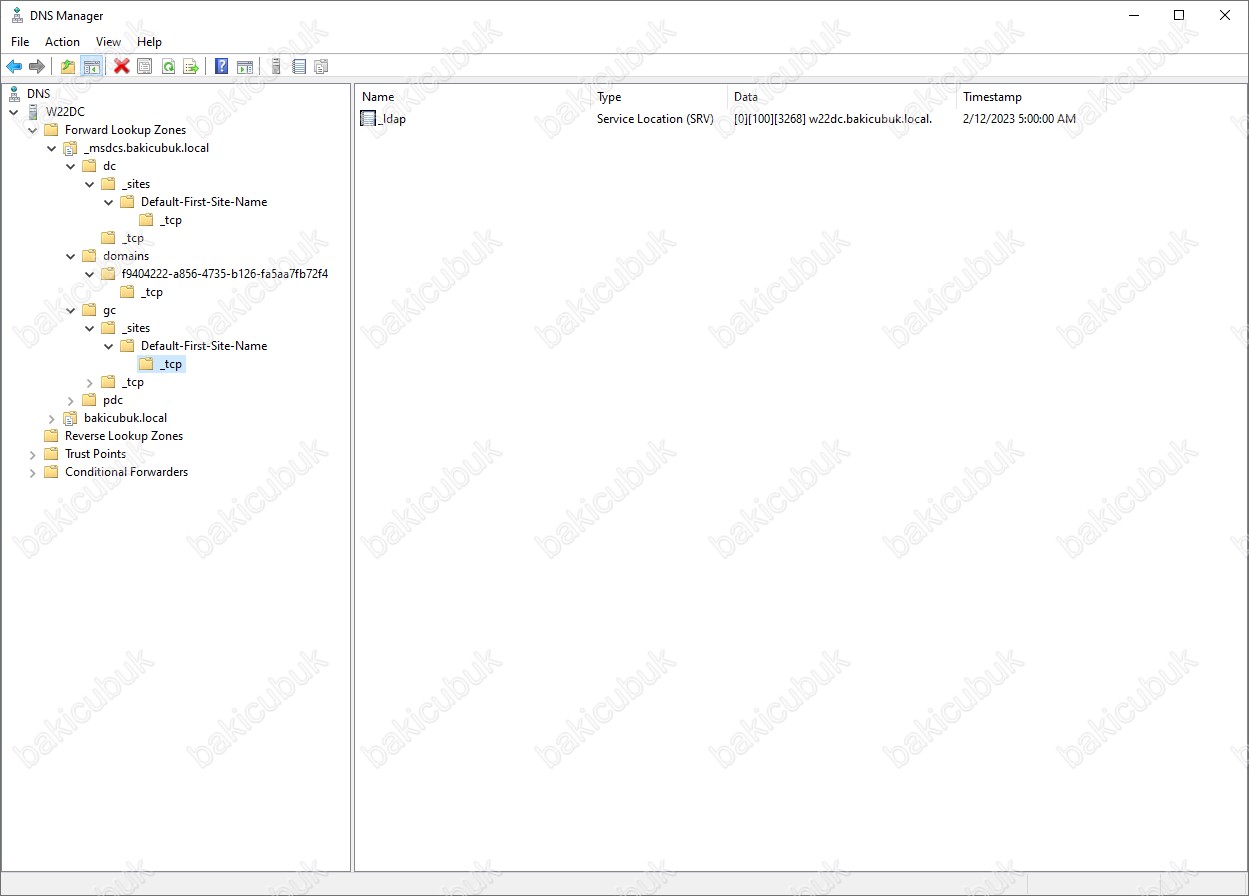Toggle Show/Hide Action Pane toolbar icon

(x=245, y=67)
